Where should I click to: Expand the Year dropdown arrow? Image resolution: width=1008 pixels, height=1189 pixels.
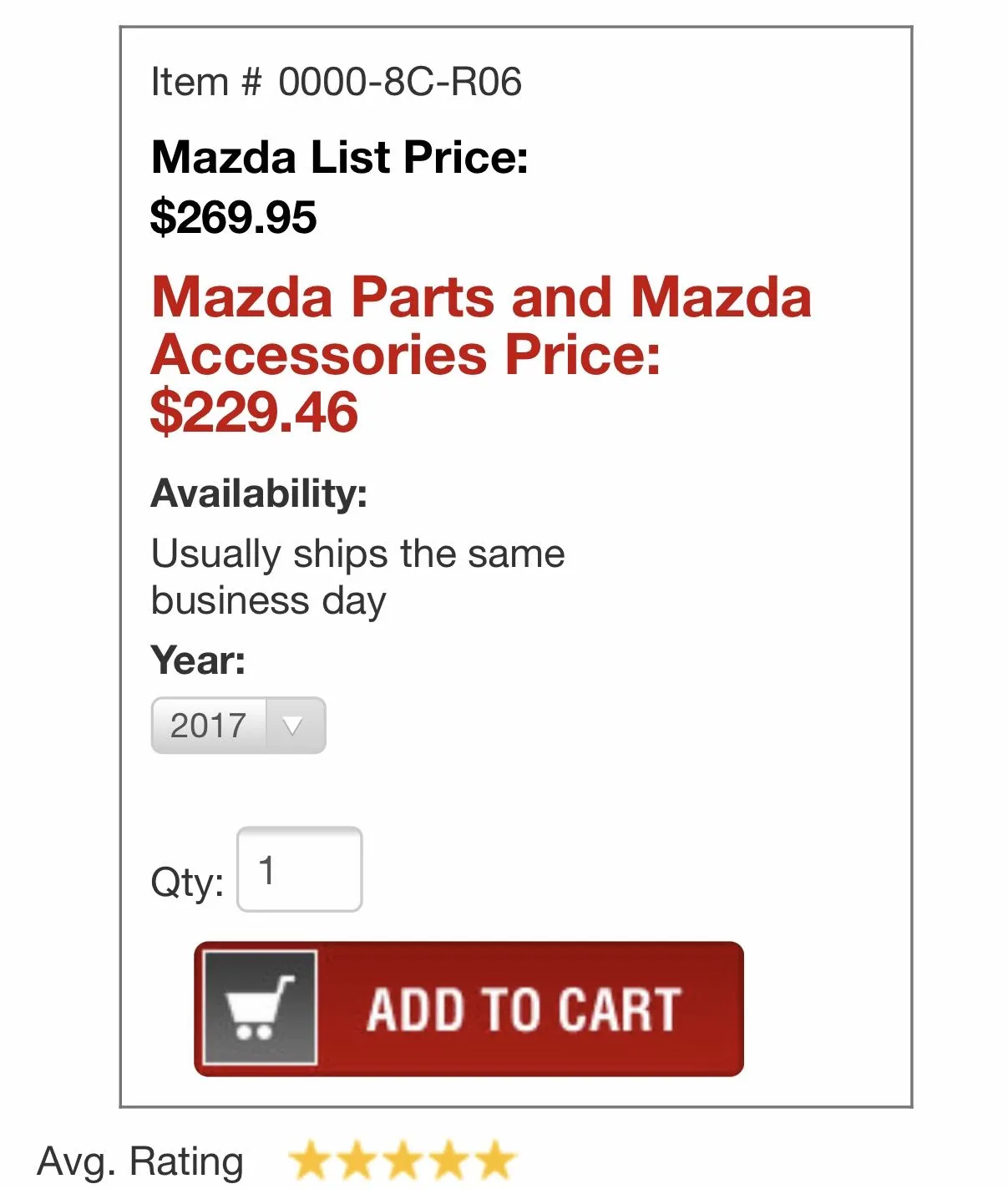tap(293, 726)
